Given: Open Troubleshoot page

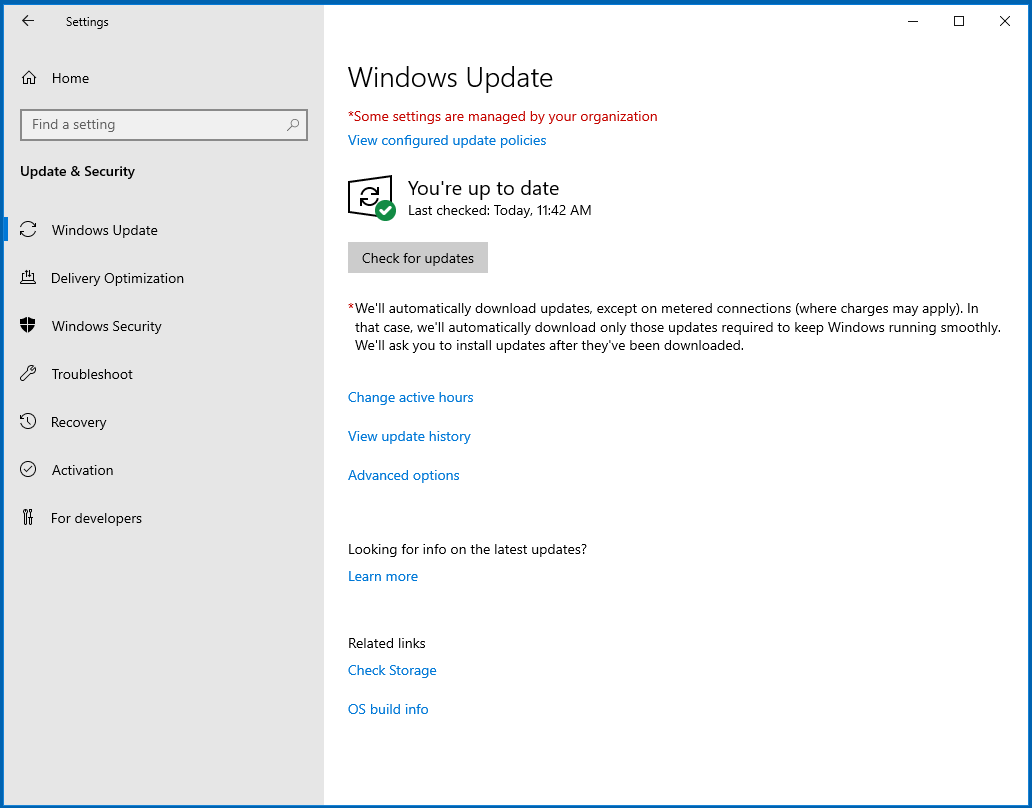Looking at the screenshot, I should point(162,374).
